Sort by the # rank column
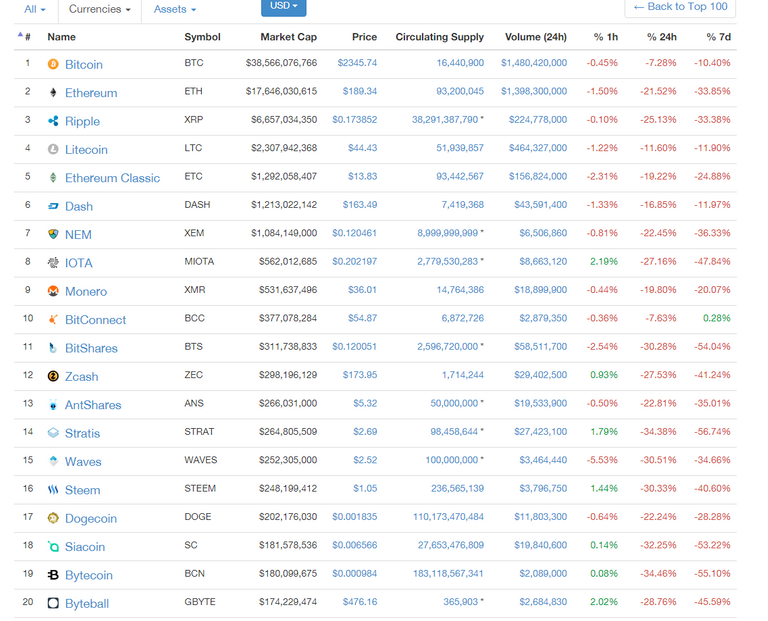768x621 pixels. pos(27,37)
